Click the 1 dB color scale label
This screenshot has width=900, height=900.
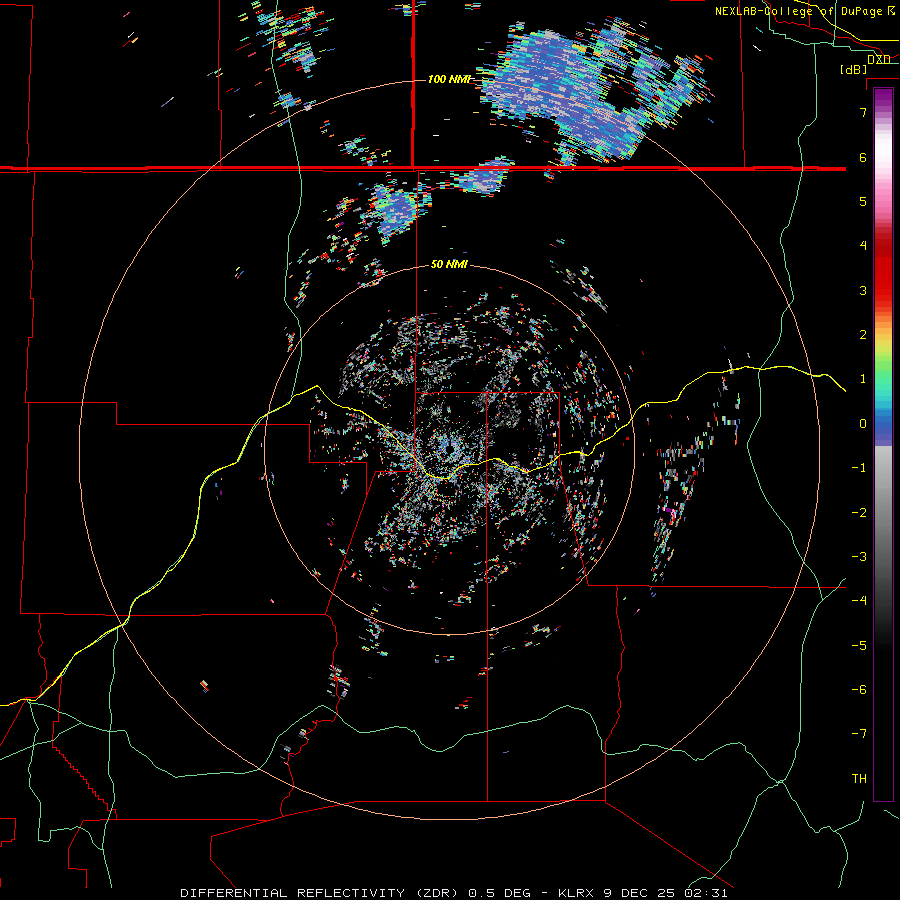tap(863, 379)
